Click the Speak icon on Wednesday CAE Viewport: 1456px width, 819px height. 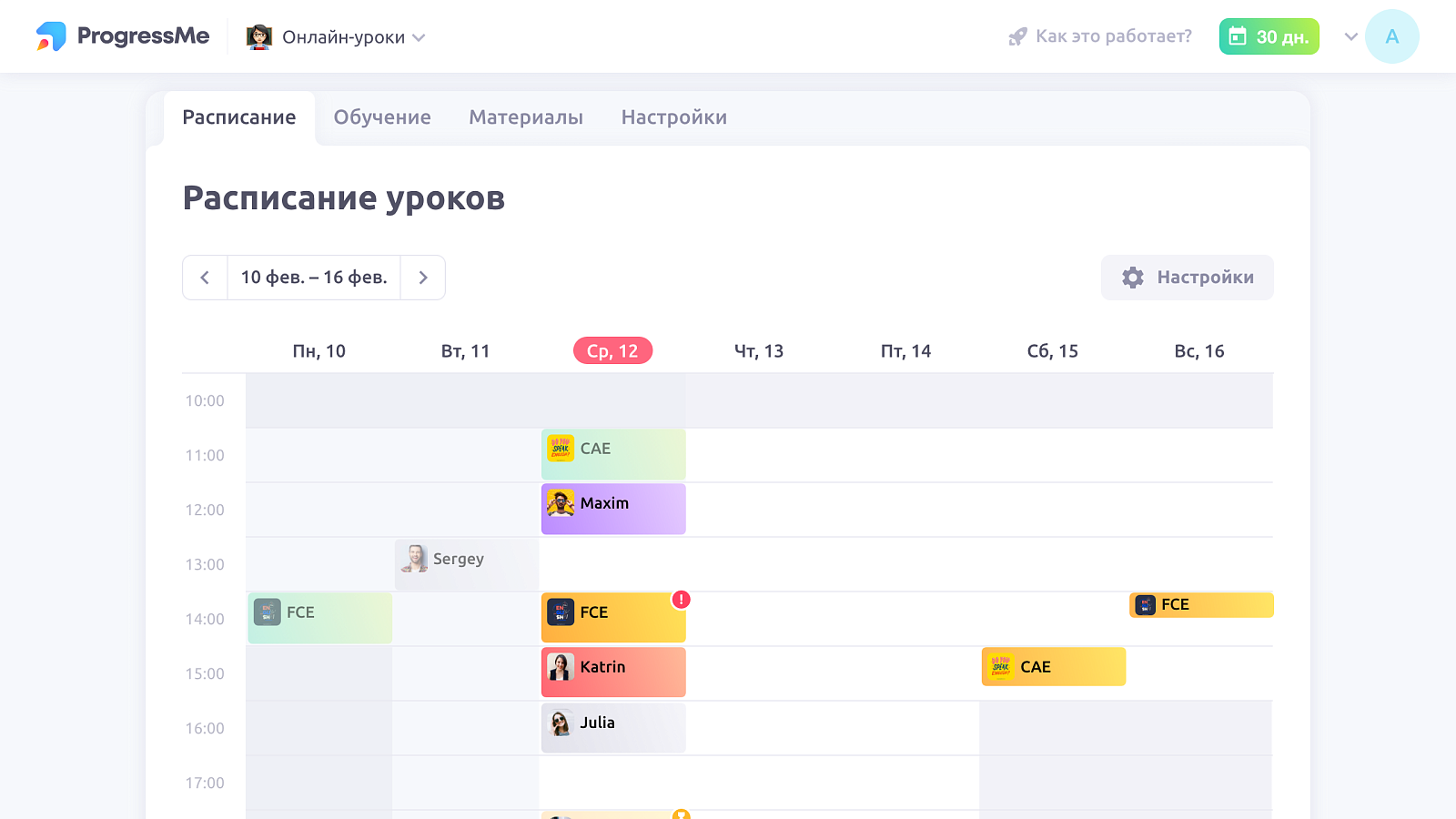pos(561,449)
